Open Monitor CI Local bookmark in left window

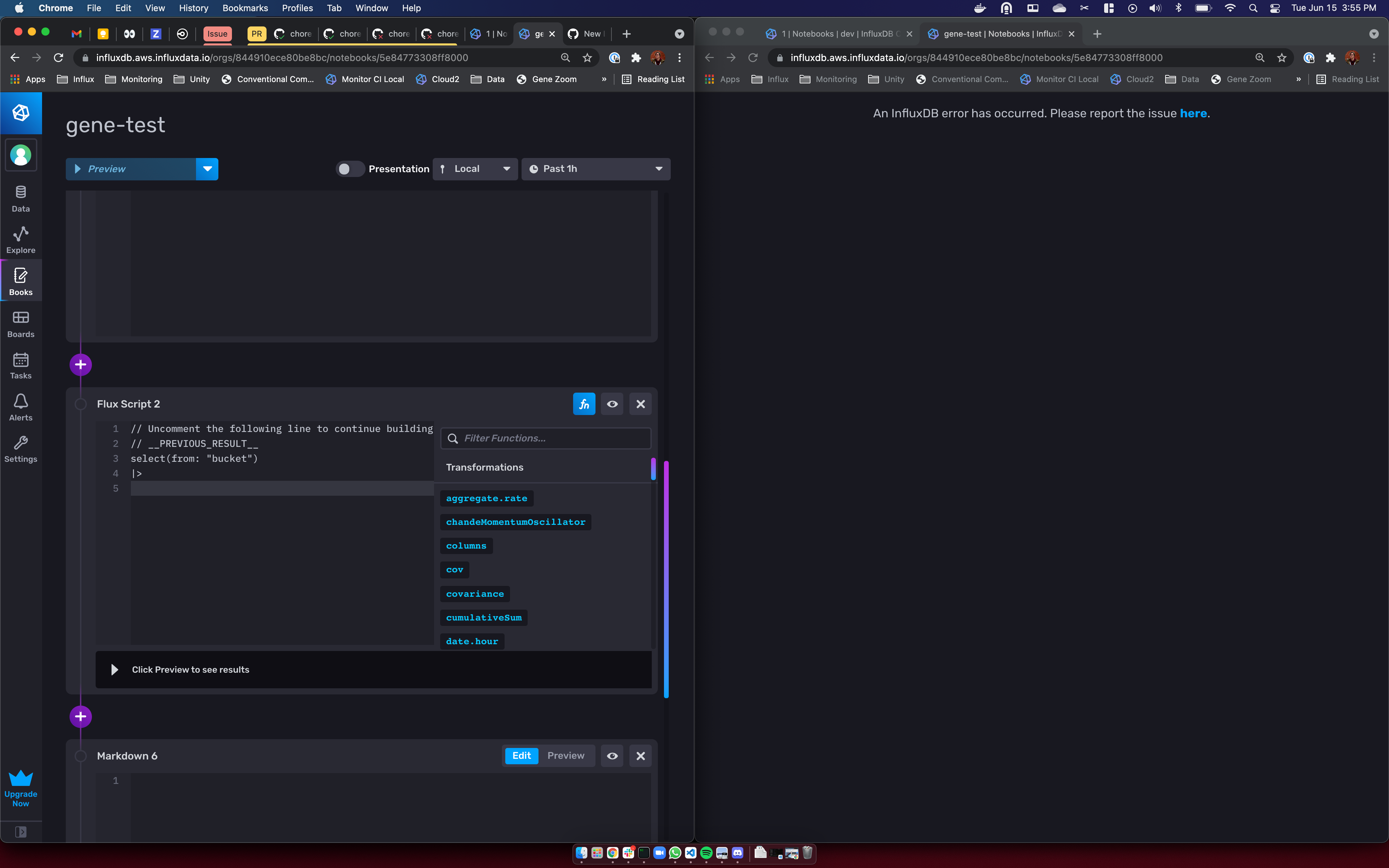pos(365,79)
